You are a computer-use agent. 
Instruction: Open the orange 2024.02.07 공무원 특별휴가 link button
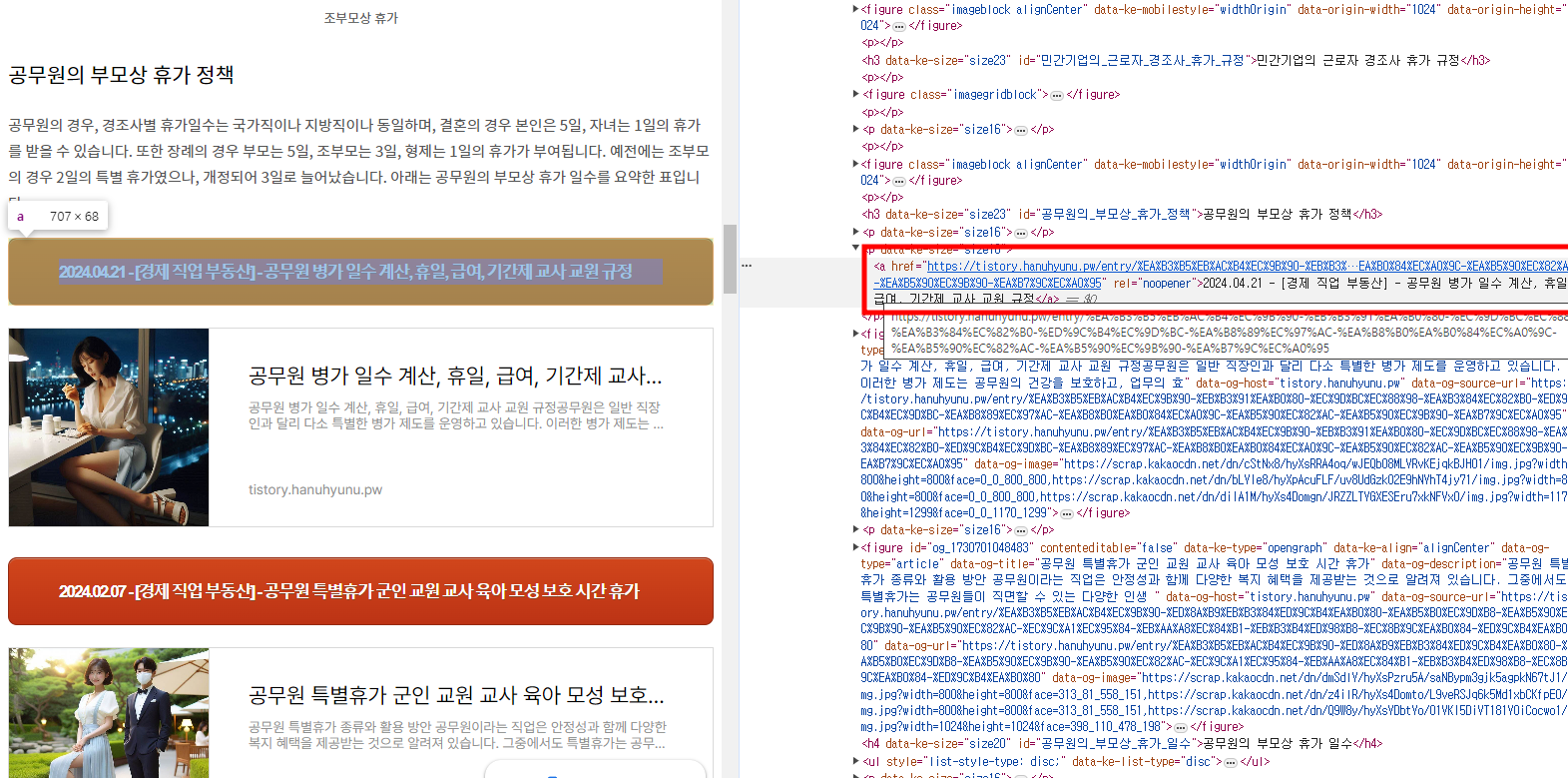360,591
